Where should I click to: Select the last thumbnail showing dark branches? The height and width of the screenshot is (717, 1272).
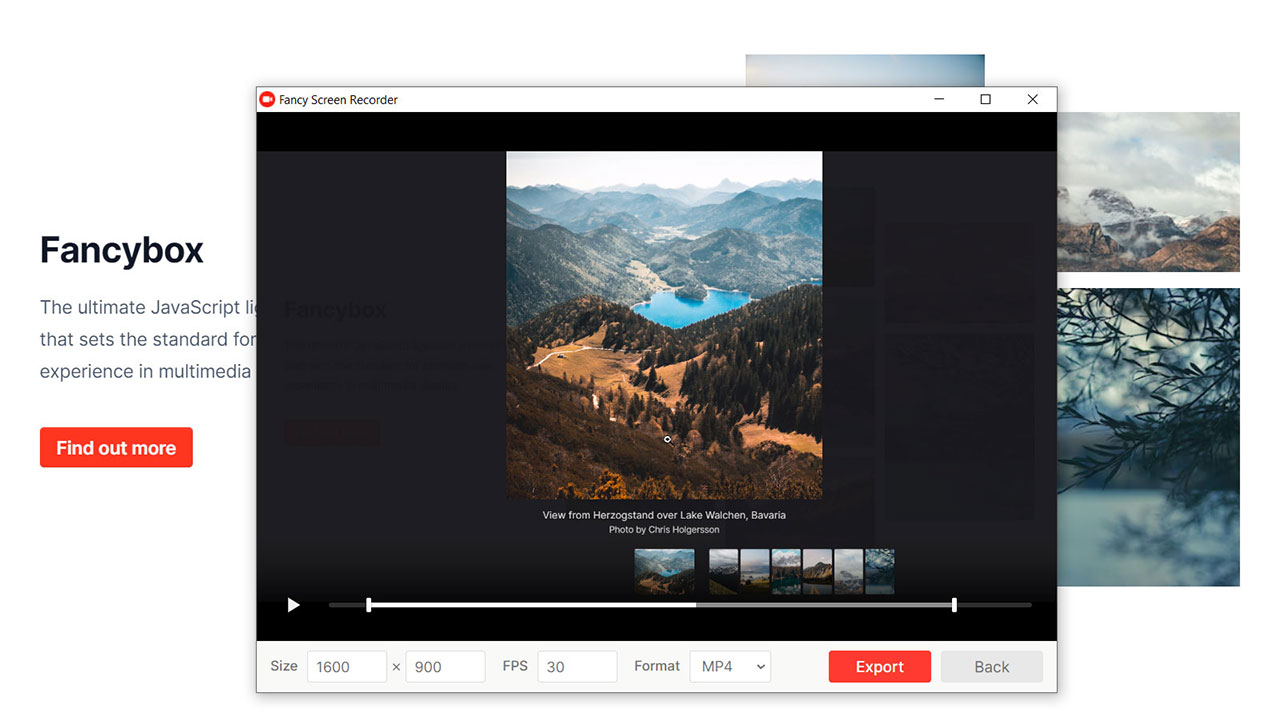[880, 572]
